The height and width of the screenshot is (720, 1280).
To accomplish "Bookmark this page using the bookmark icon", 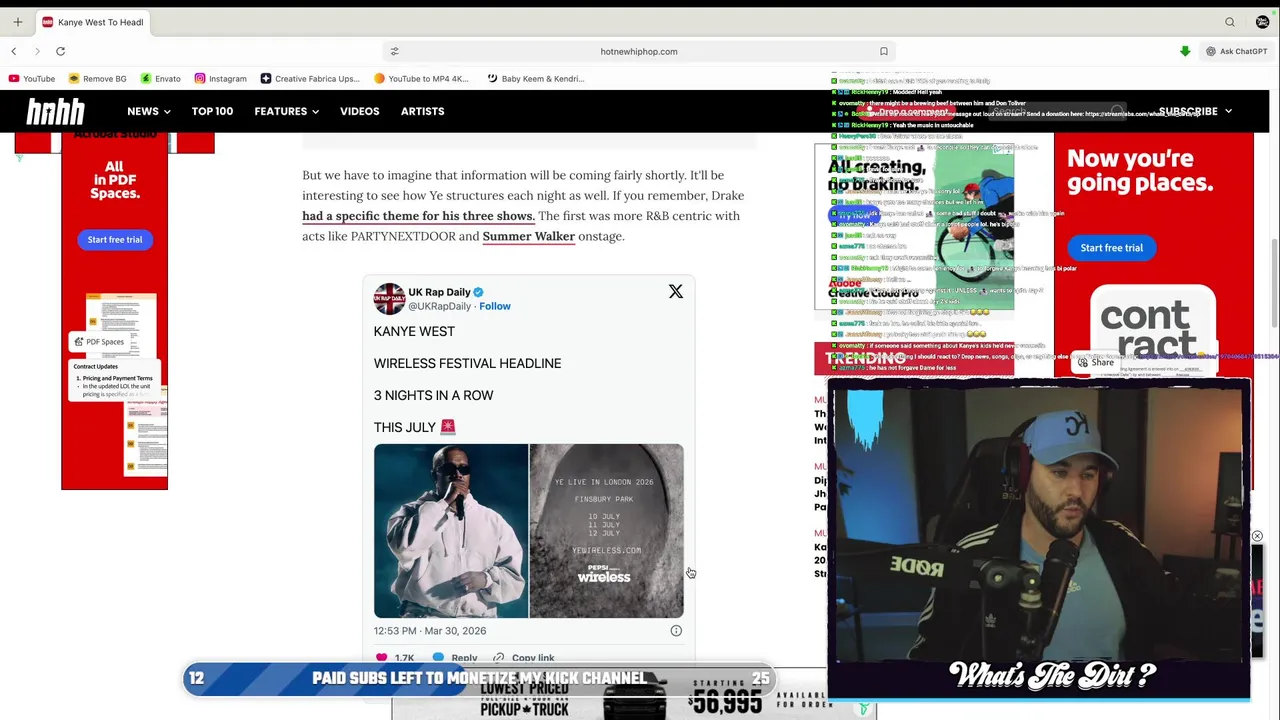I will (x=884, y=51).
